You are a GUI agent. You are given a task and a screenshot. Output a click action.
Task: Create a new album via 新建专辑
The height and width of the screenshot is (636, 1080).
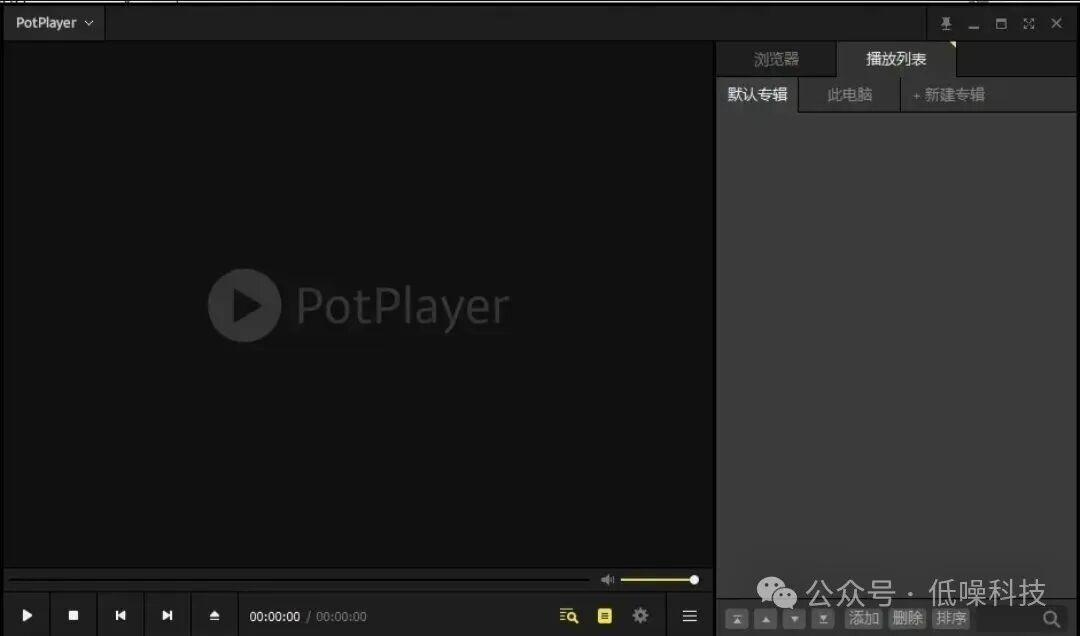948,94
